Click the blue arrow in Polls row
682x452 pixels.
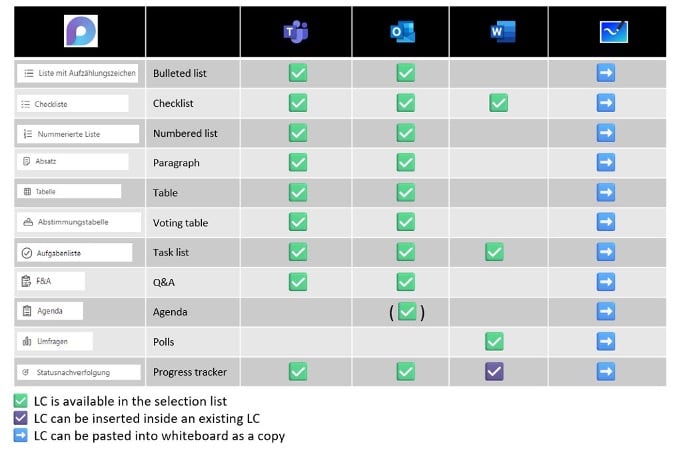click(x=606, y=342)
